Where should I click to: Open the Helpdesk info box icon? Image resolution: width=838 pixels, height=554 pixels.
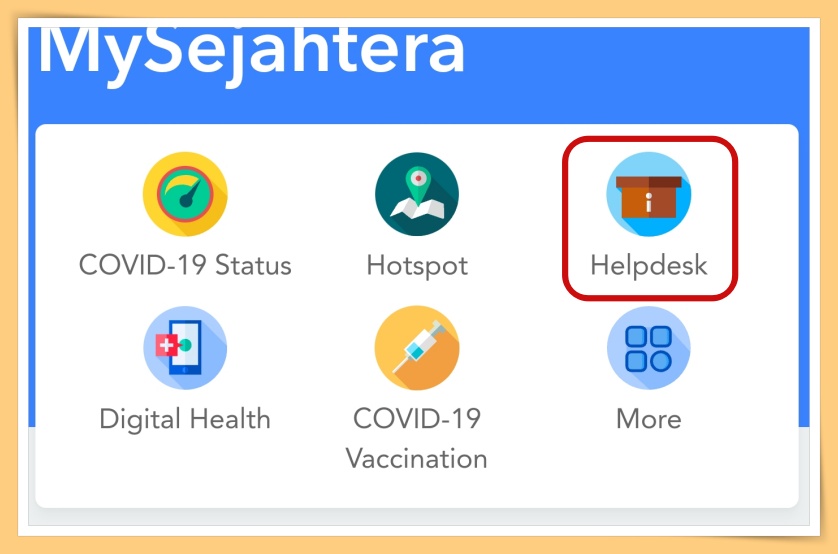point(649,194)
